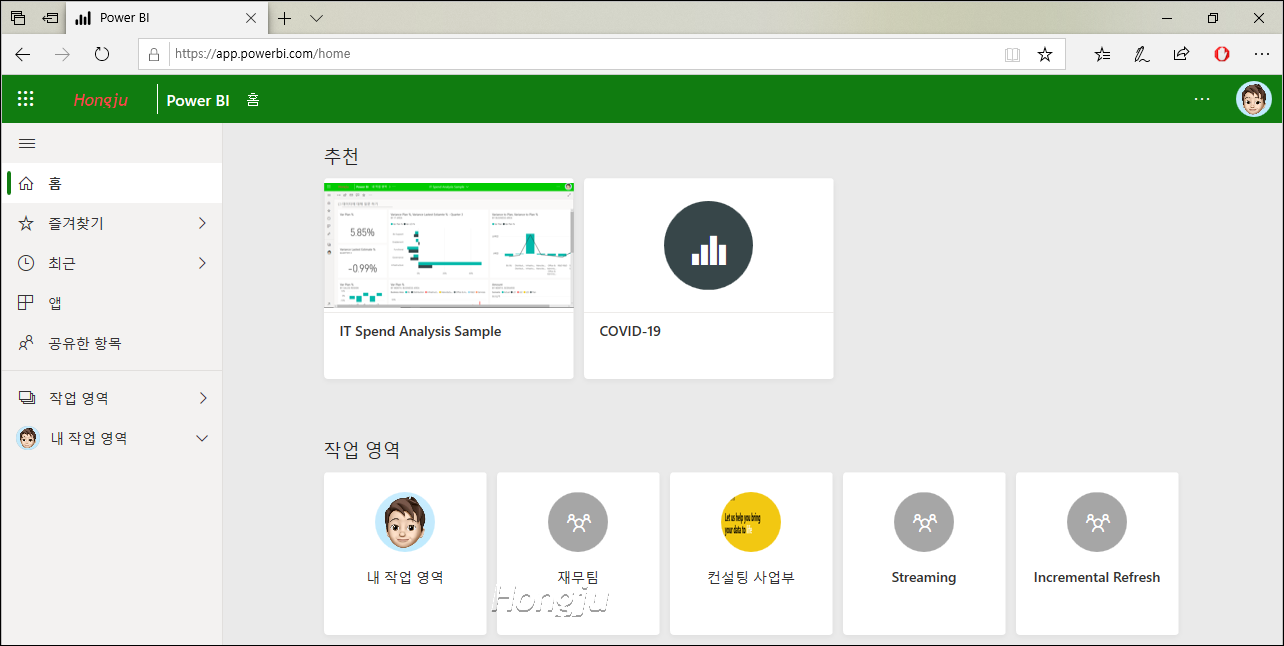Click the IT Spend Analysis report thumbnail
The height and width of the screenshot is (646, 1284).
point(449,245)
